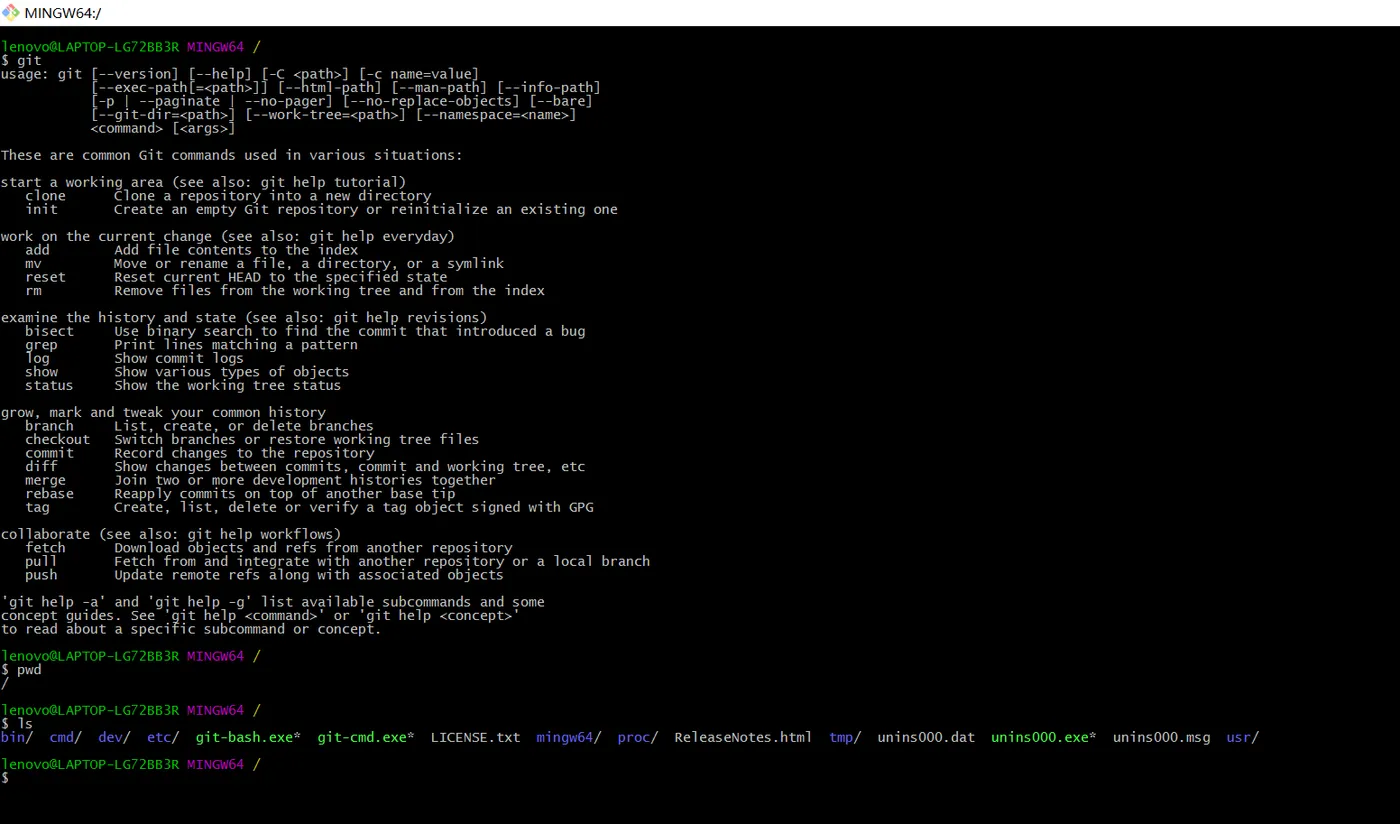Viewport: 1400px width, 824px height.
Task: Click 'unins000.msg' in ls output
Action: coord(1162,737)
